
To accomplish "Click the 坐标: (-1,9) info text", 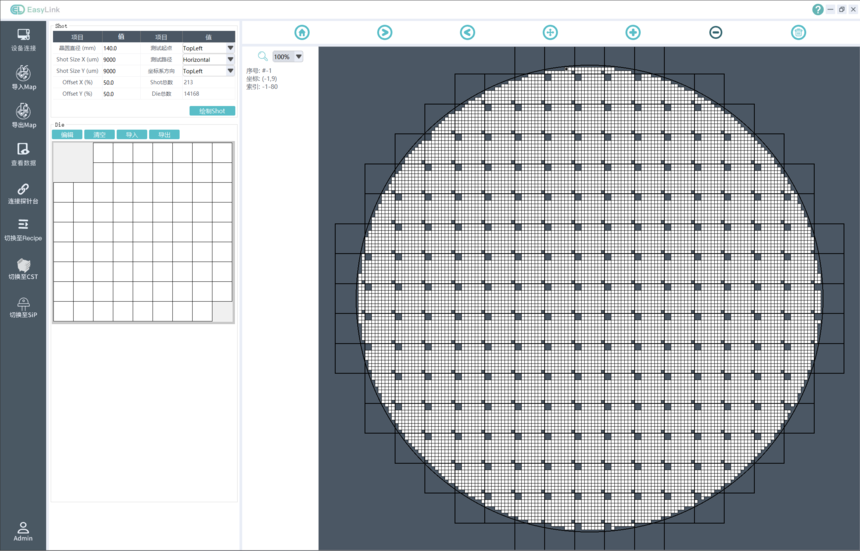I will (262, 78).
